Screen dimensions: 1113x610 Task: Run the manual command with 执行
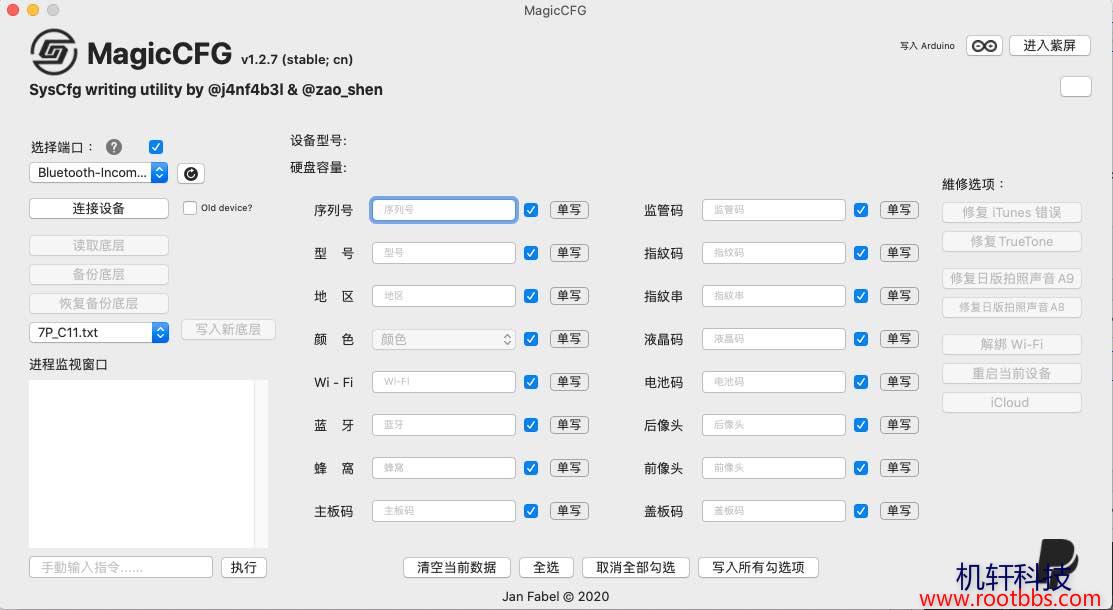click(x=243, y=567)
